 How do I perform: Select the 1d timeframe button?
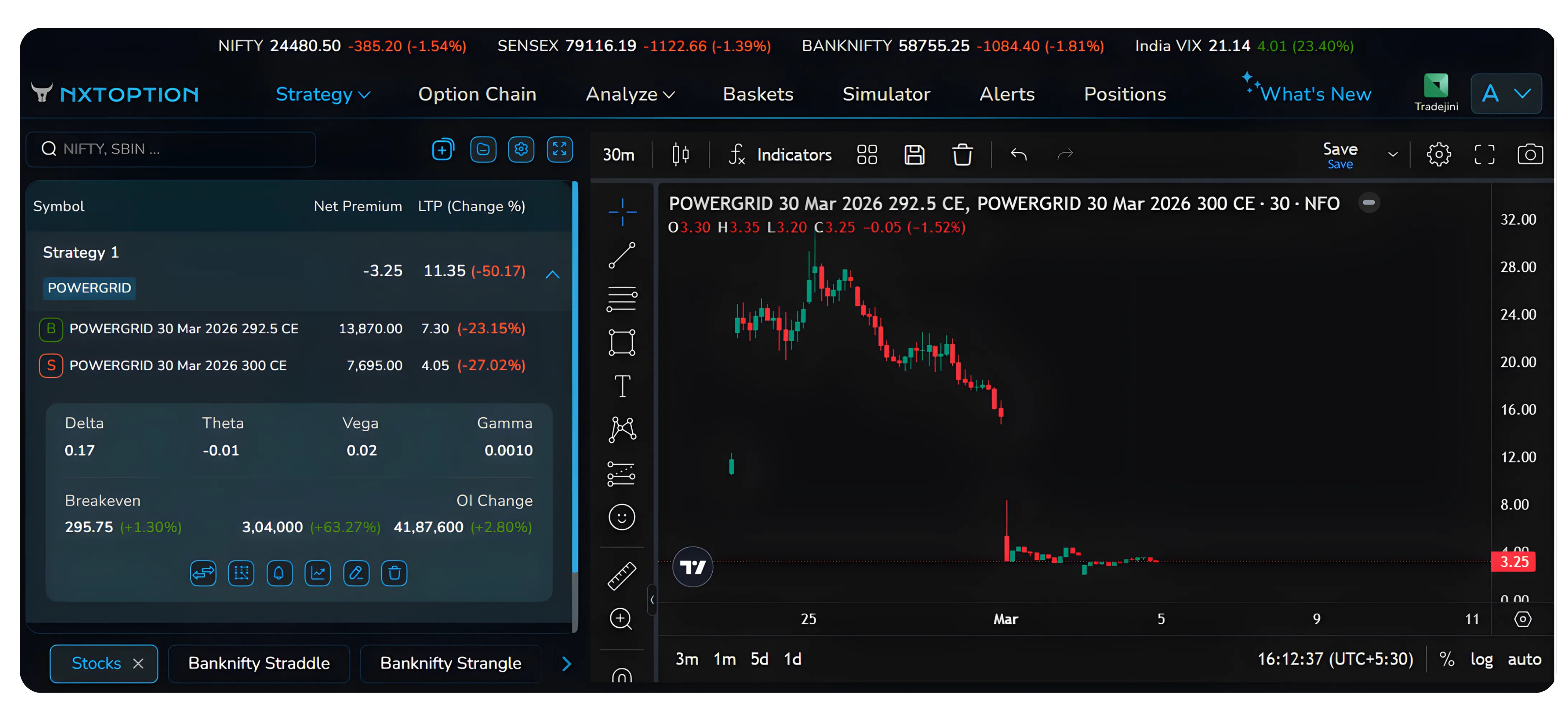click(793, 658)
